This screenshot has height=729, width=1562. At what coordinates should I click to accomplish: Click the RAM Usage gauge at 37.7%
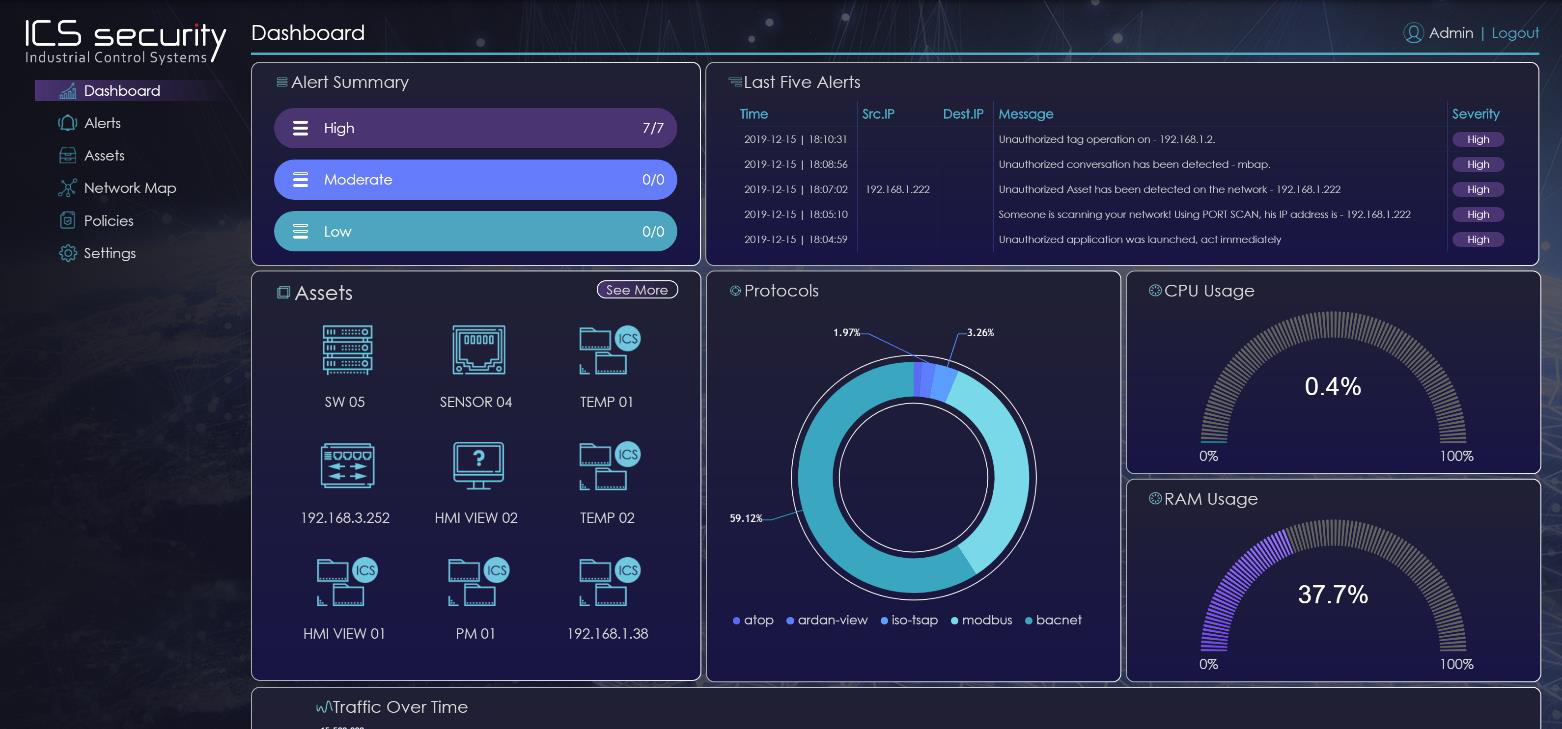tap(1333, 585)
